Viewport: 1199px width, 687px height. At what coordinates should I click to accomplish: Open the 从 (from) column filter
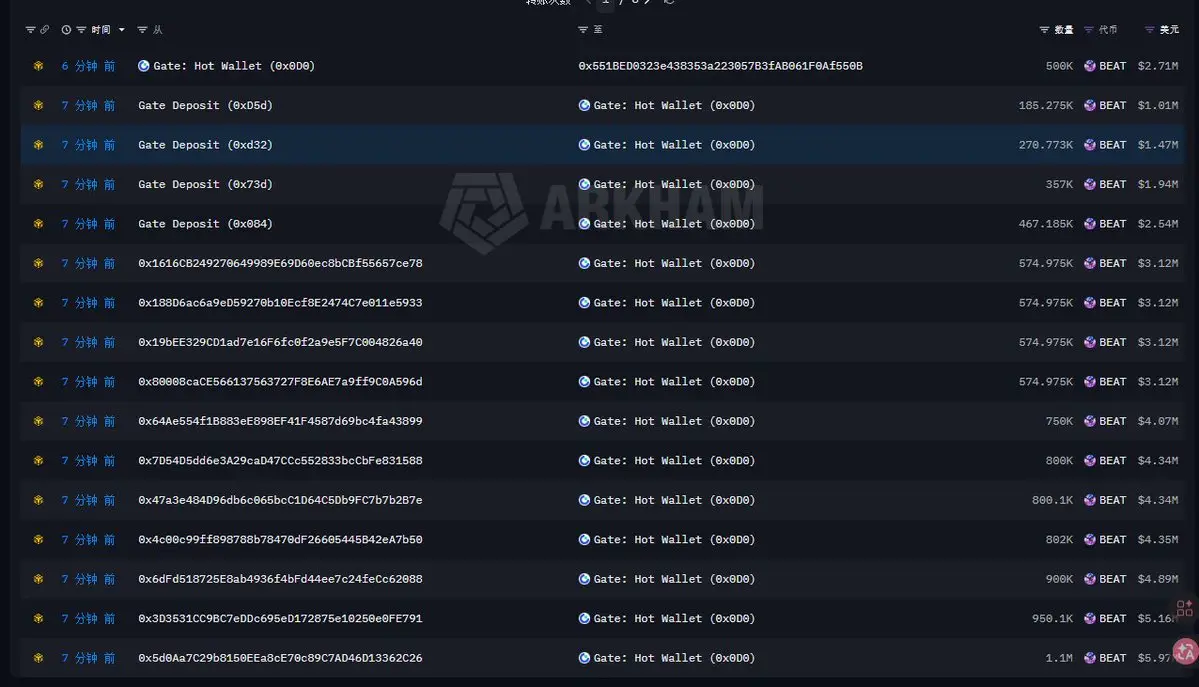(x=142, y=30)
